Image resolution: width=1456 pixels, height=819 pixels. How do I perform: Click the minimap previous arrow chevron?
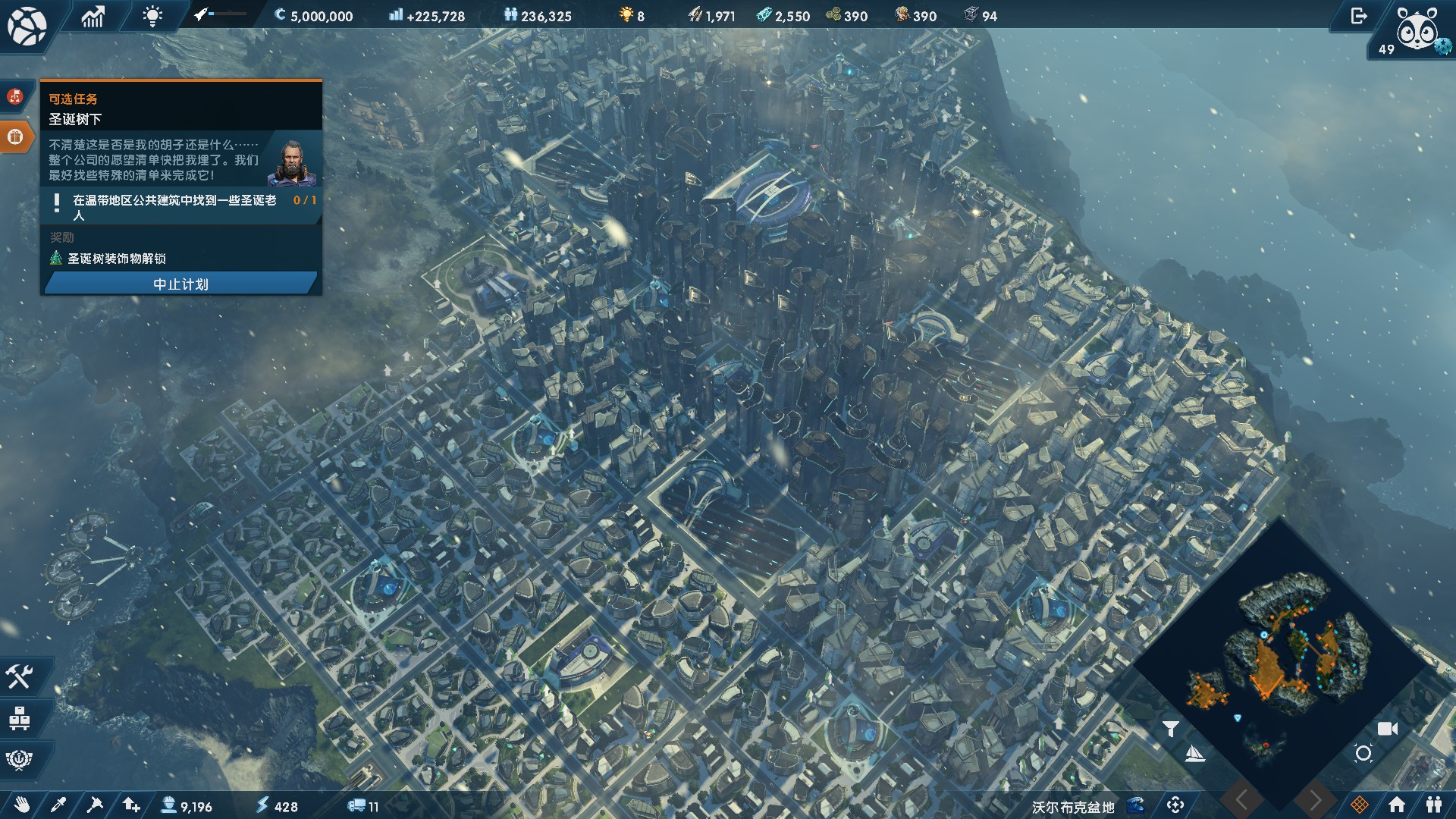1242,799
